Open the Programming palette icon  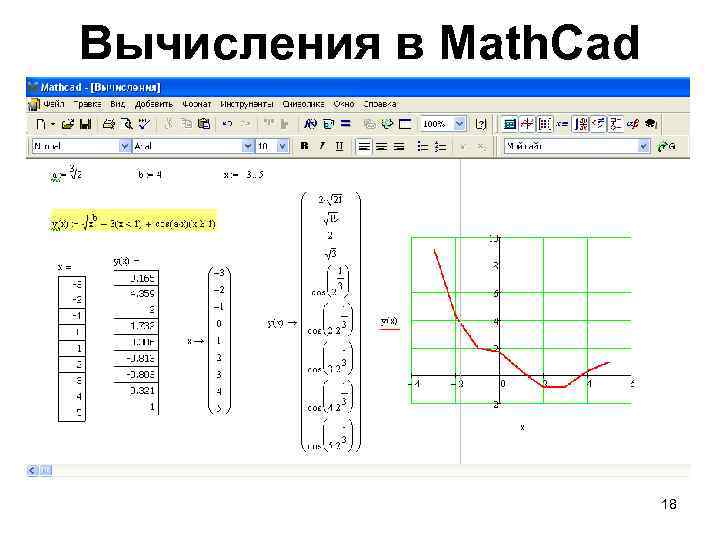615,124
